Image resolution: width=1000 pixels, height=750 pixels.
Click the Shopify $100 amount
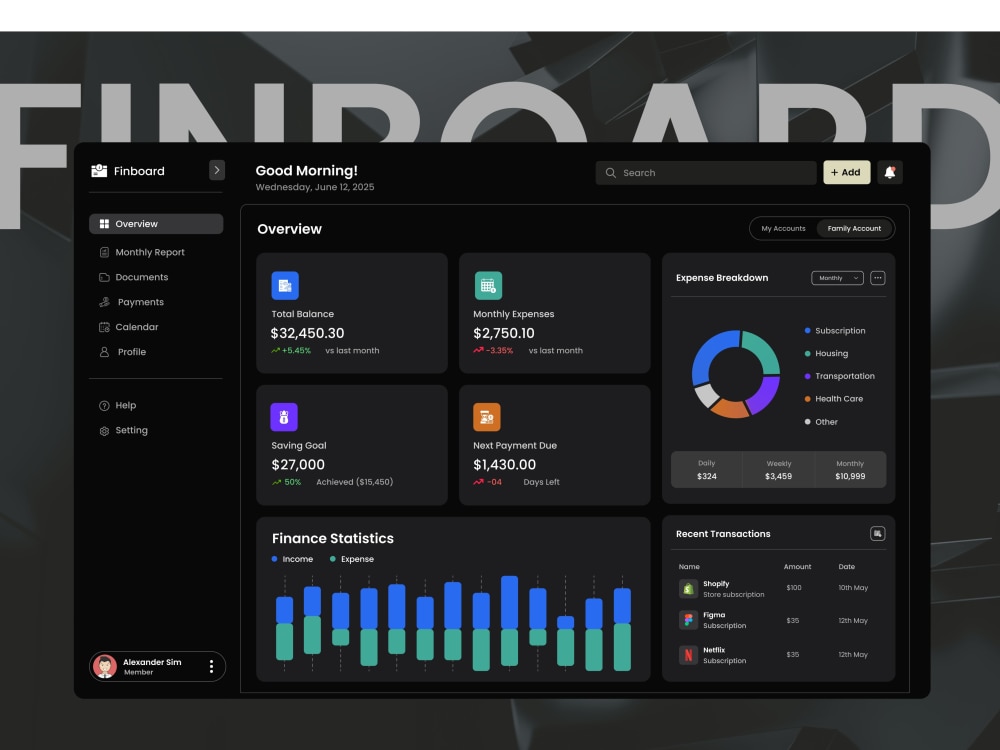pos(793,588)
